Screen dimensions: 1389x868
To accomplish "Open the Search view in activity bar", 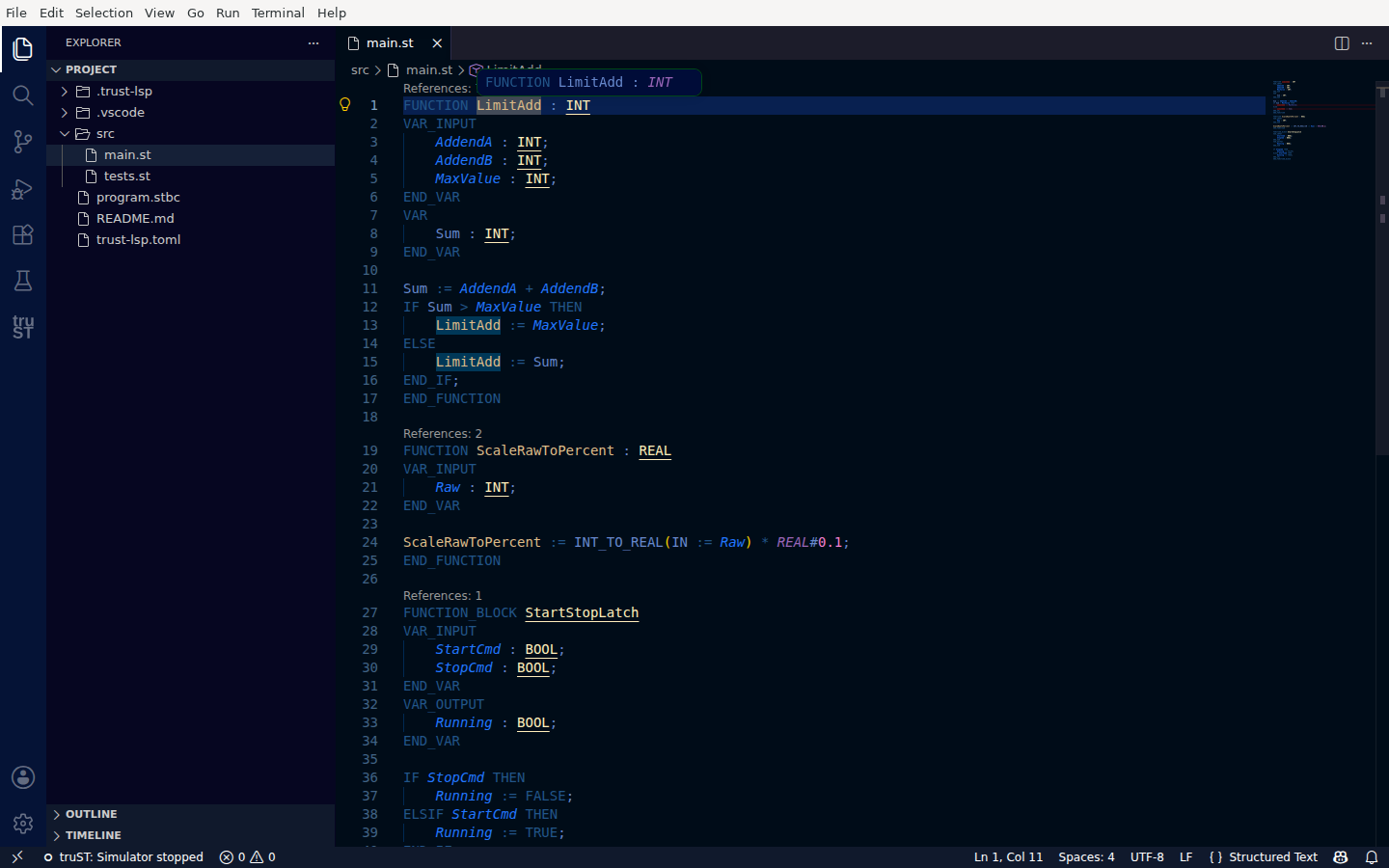I will tap(23, 95).
